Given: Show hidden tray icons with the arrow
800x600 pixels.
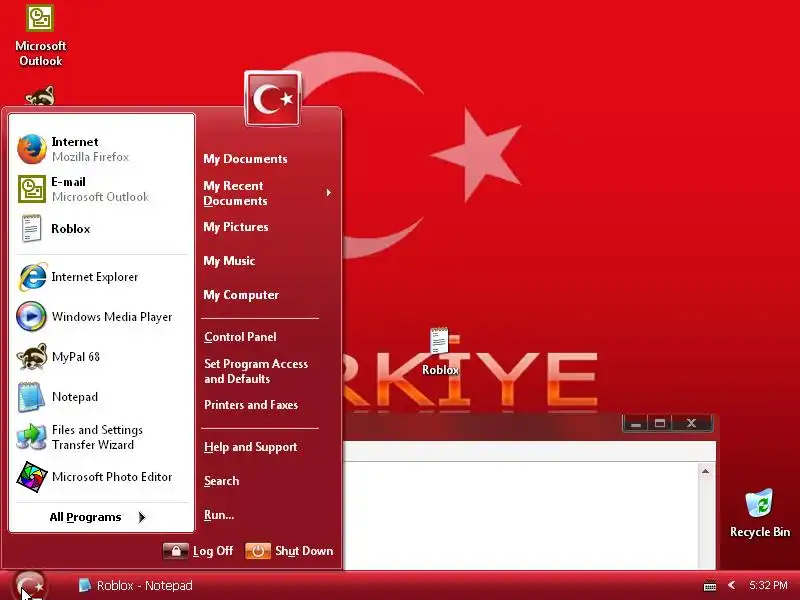Looking at the screenshot, I should point(732,585).
